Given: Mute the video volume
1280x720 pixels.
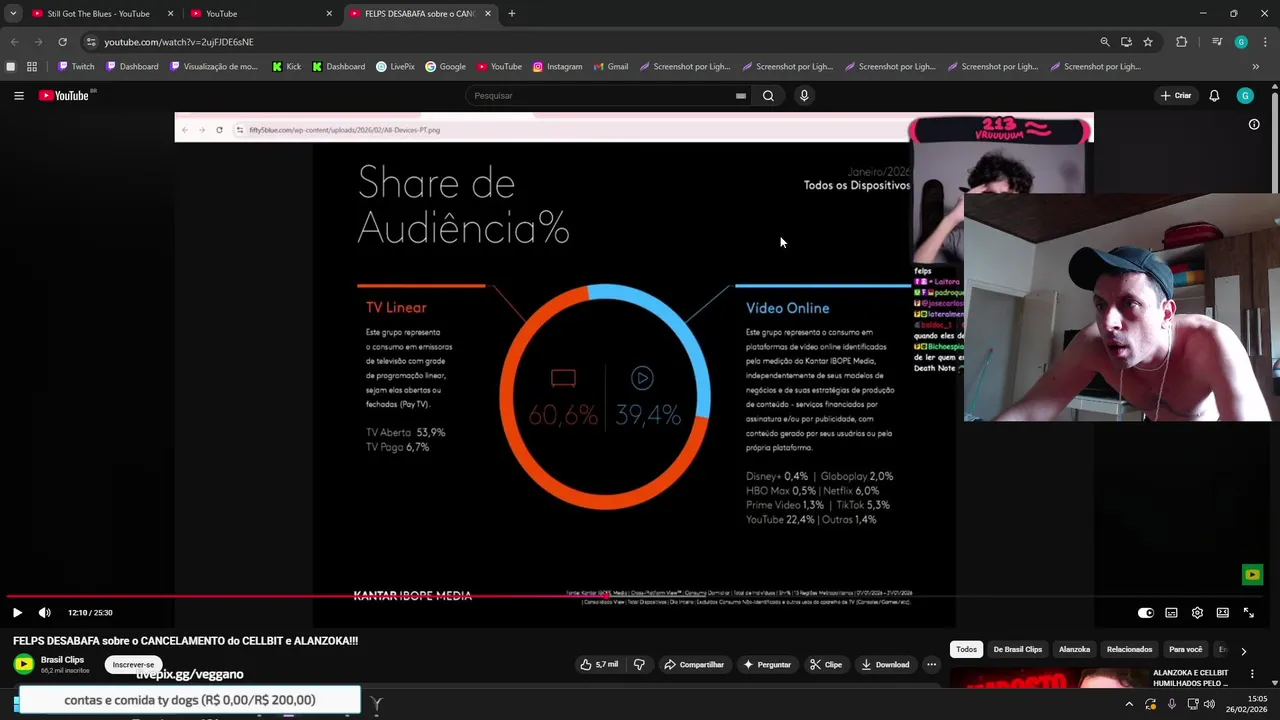Looking at the screenshot, I should tap(44, 612).
